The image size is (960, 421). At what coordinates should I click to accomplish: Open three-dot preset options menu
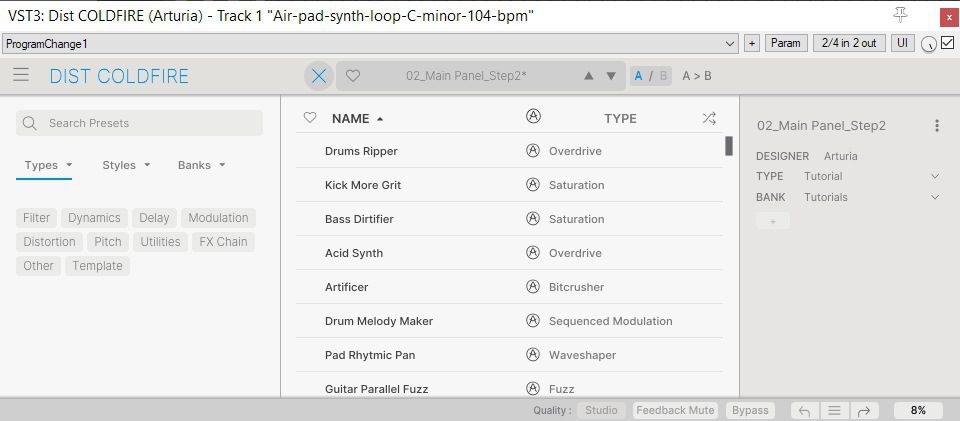(x=937, y=125)
